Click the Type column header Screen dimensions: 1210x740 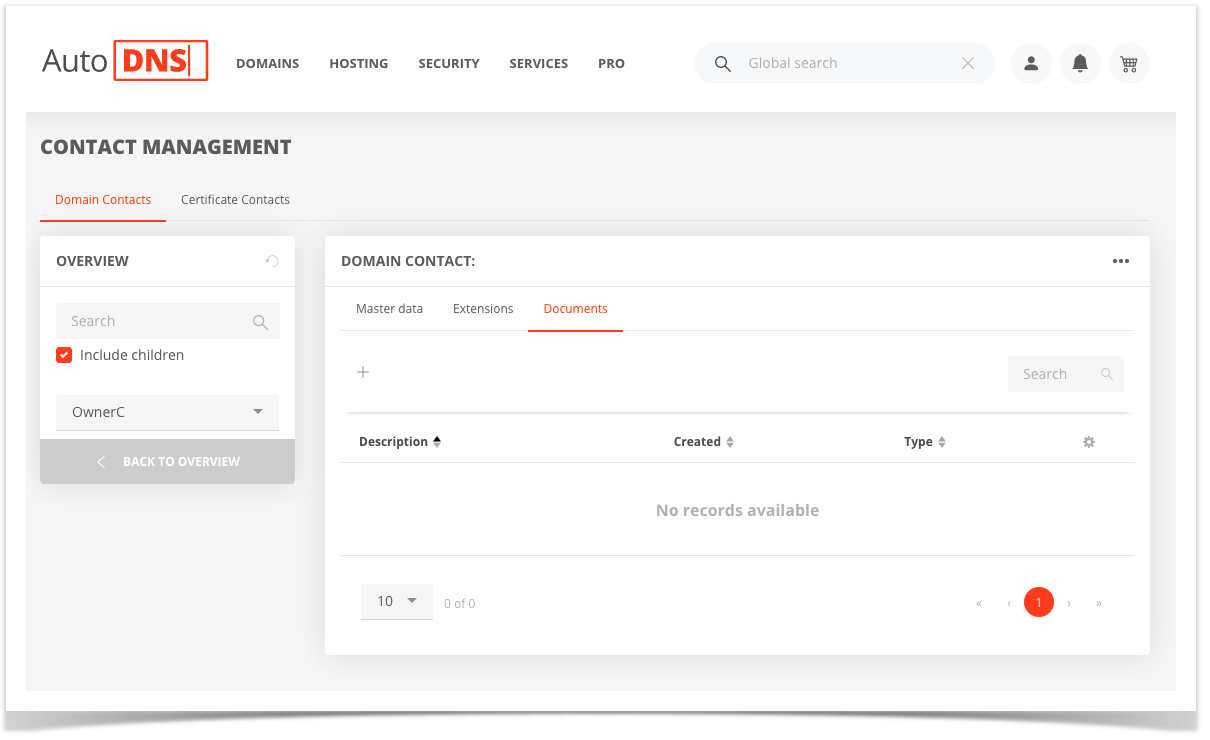[x=918, y=442]
